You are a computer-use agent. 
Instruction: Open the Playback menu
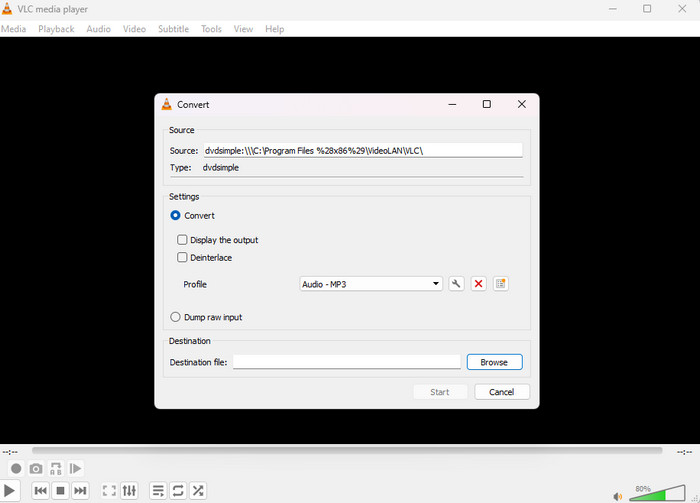pos(56,29)
